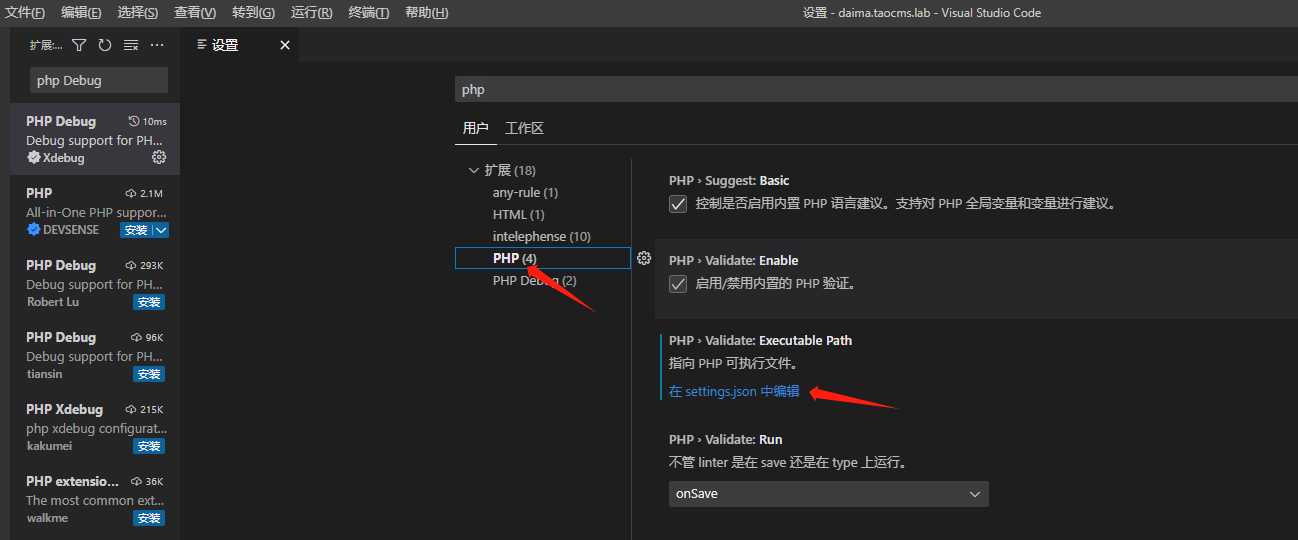Click PHP › Validate: Run heading
The width and height of the screenshot is (1298, 540).
coord(725,439)
